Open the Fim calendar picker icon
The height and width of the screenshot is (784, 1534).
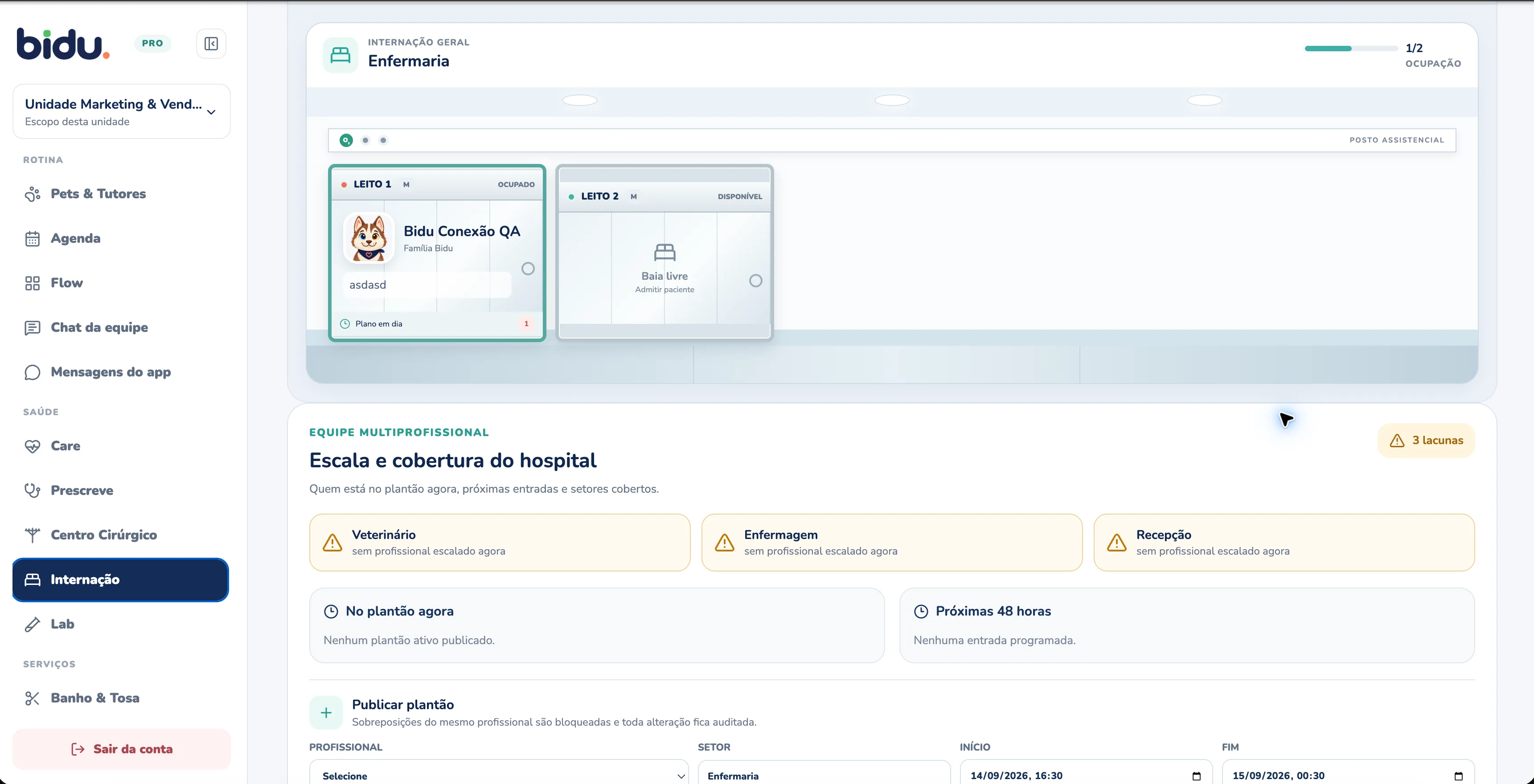pos(1458,776)
